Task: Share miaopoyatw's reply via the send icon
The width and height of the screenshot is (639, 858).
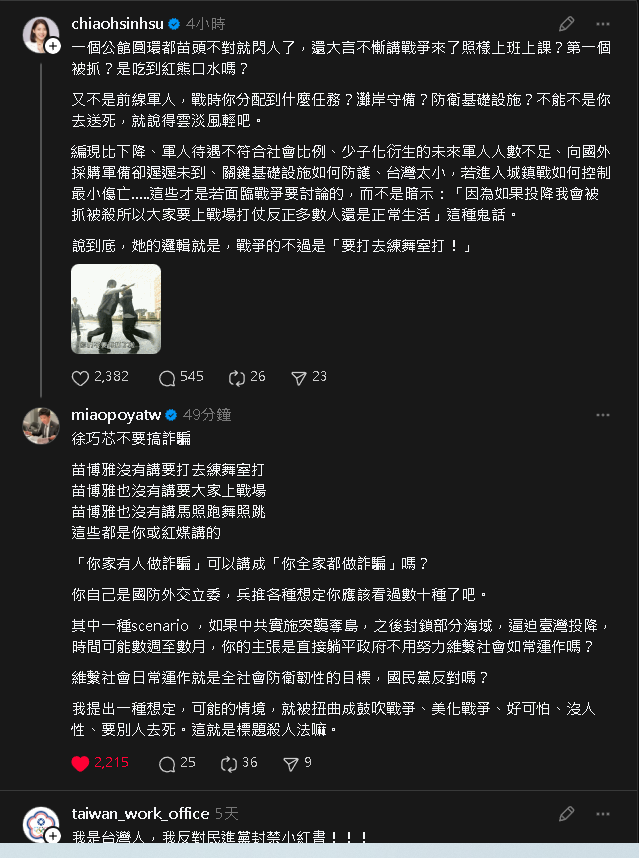Action: tap(291, 763)
